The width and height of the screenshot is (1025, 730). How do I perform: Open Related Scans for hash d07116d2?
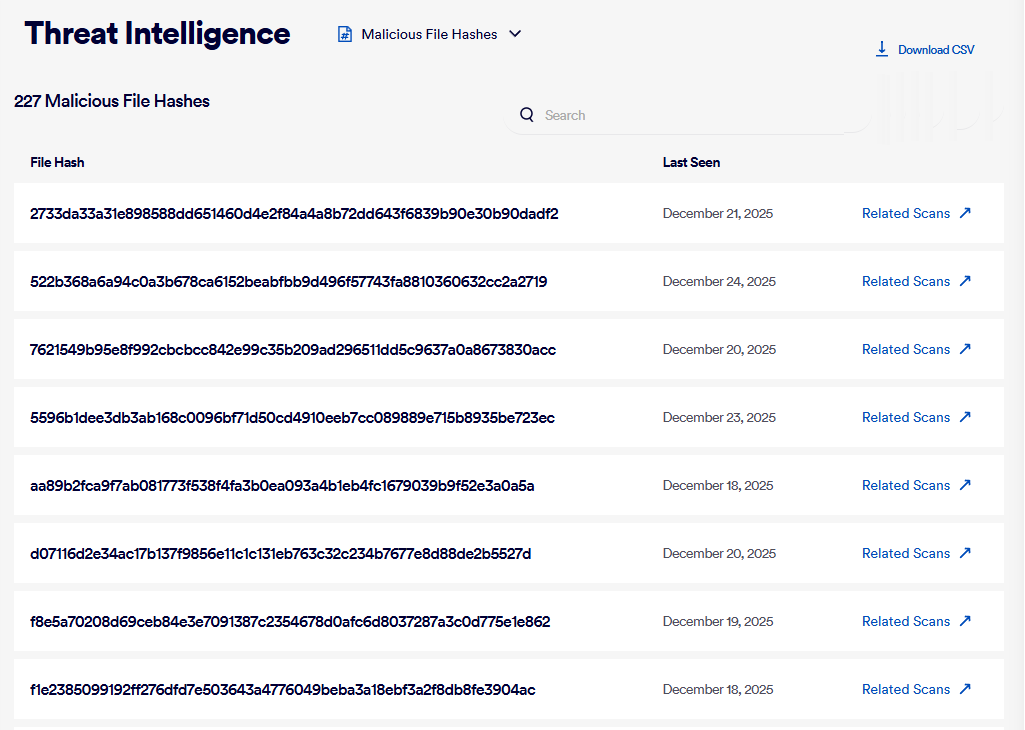tap(906, 553)
